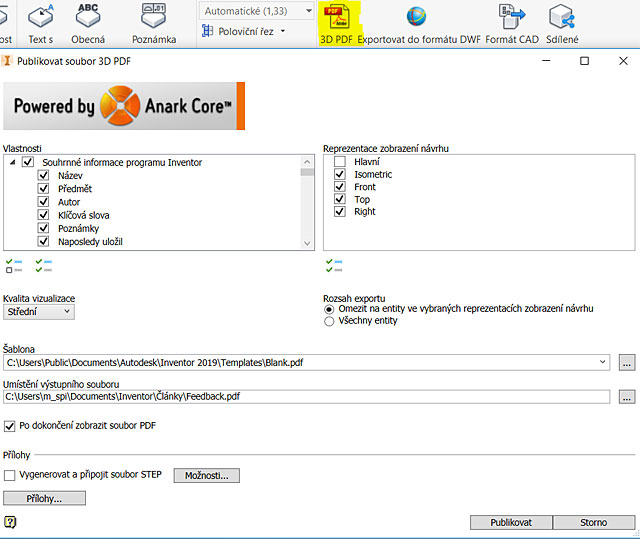Click the Přílohy... attachments button
The height and width of the screenshot is (539, 640).
click(44, 498)
